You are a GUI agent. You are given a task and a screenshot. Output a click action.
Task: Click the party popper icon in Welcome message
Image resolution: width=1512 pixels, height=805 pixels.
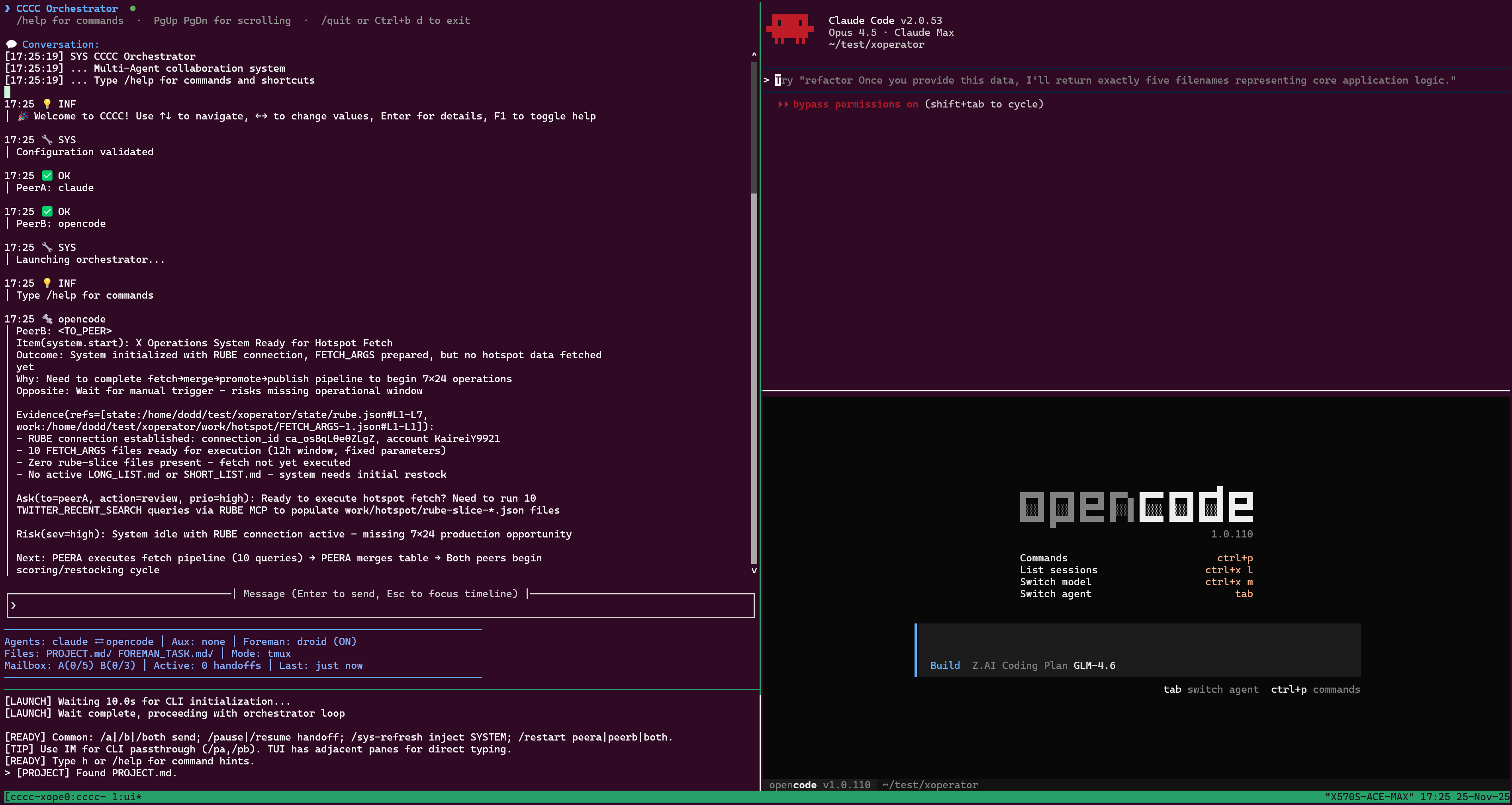coord(23,115)
